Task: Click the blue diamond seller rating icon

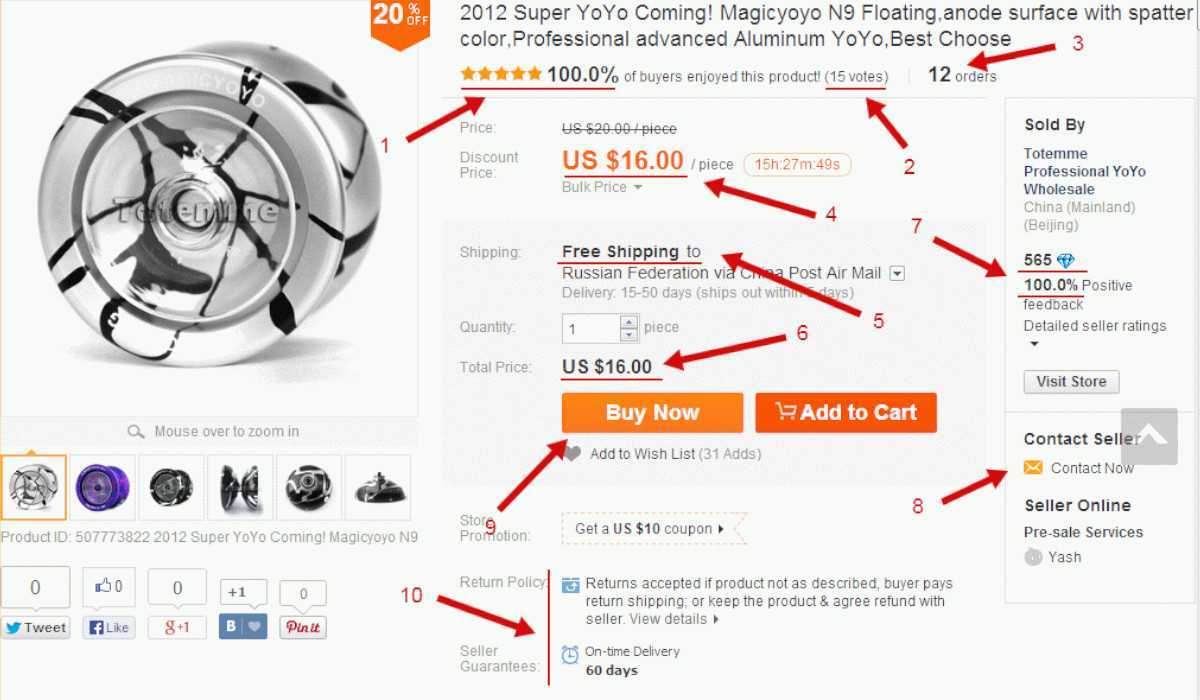Action: [x=1065, y=261]
